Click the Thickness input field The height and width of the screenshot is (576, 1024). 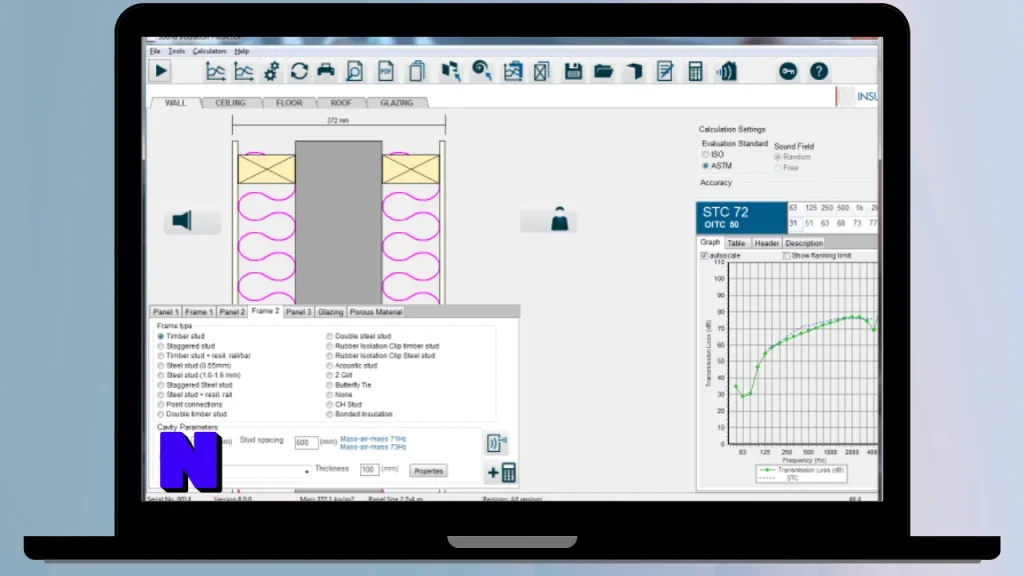pyautogui.click(x=369, y=470)
